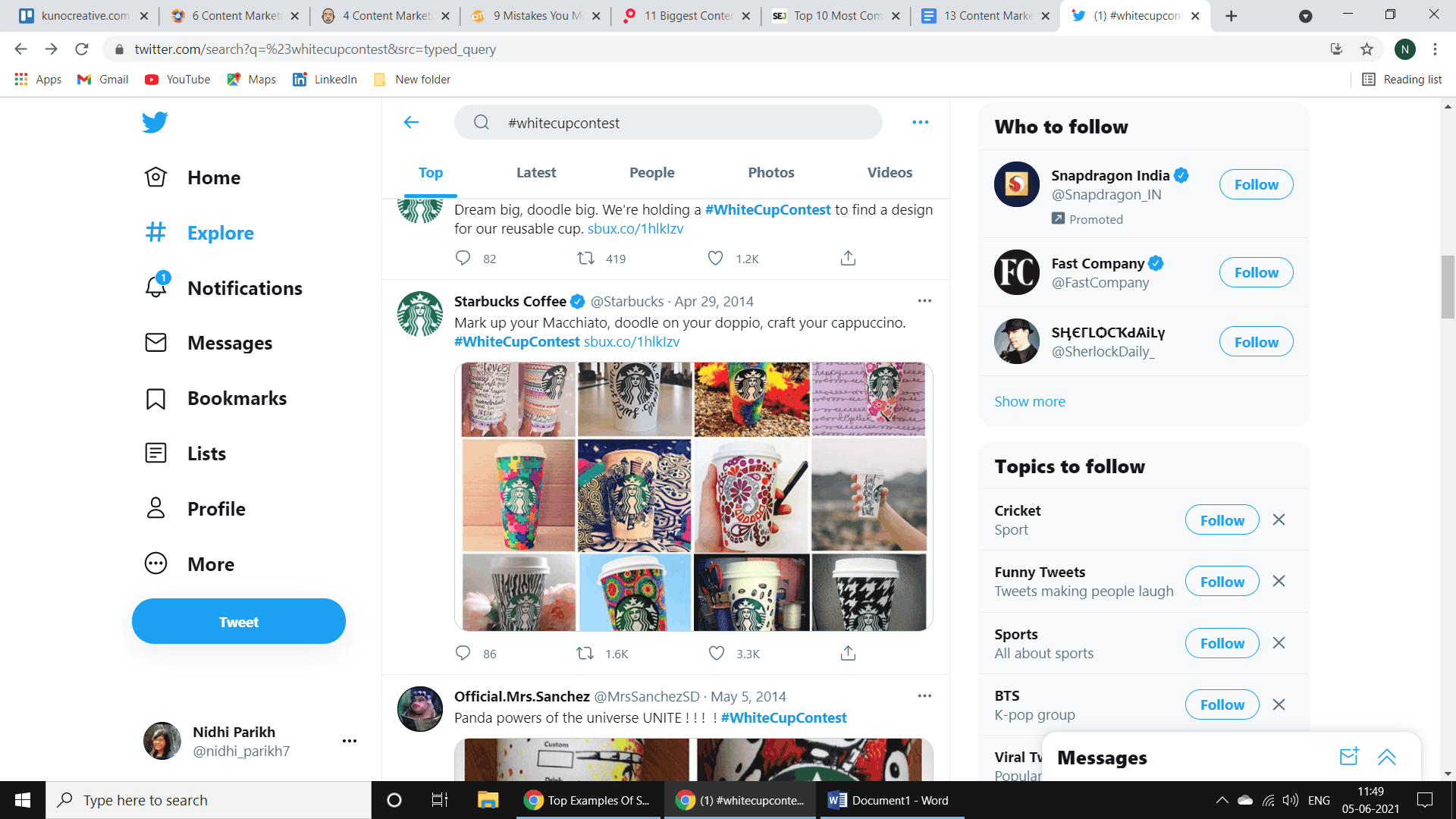This screenshot has width=1456, height=819.
Task: Select the People search tab
Action: 651,173
